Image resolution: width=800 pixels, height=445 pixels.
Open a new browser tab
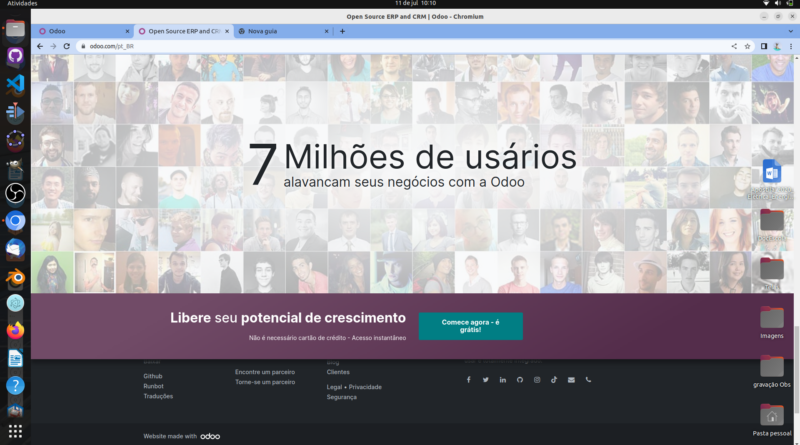click(342, 31)
